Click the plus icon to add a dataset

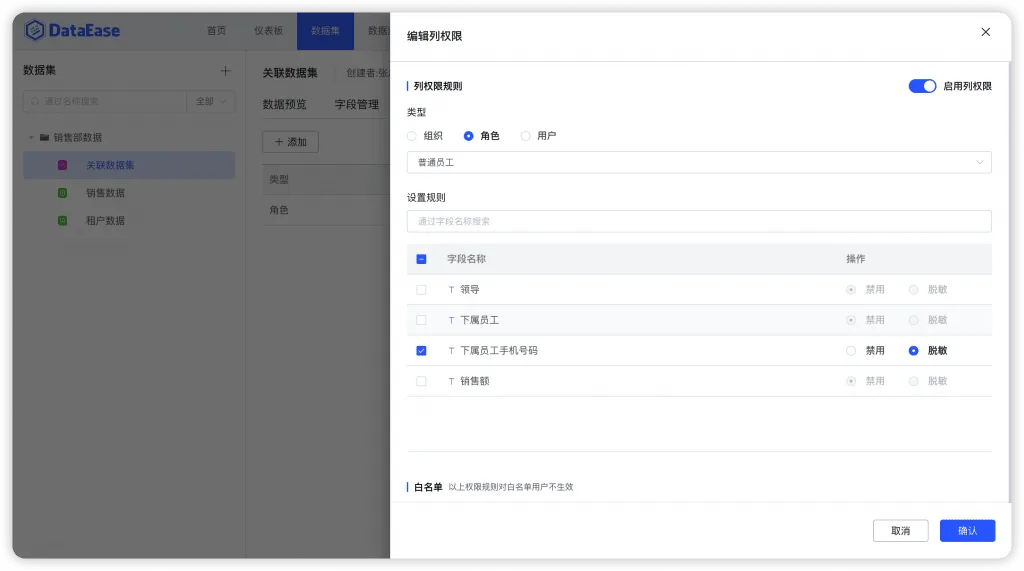pos(225,71)
